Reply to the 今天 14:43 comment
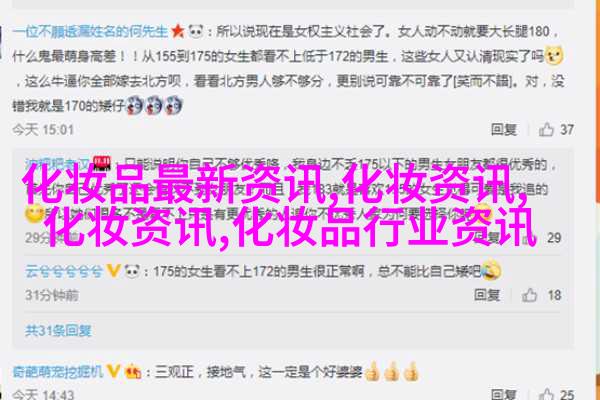The image size is (600, 400). click(504, 394)
